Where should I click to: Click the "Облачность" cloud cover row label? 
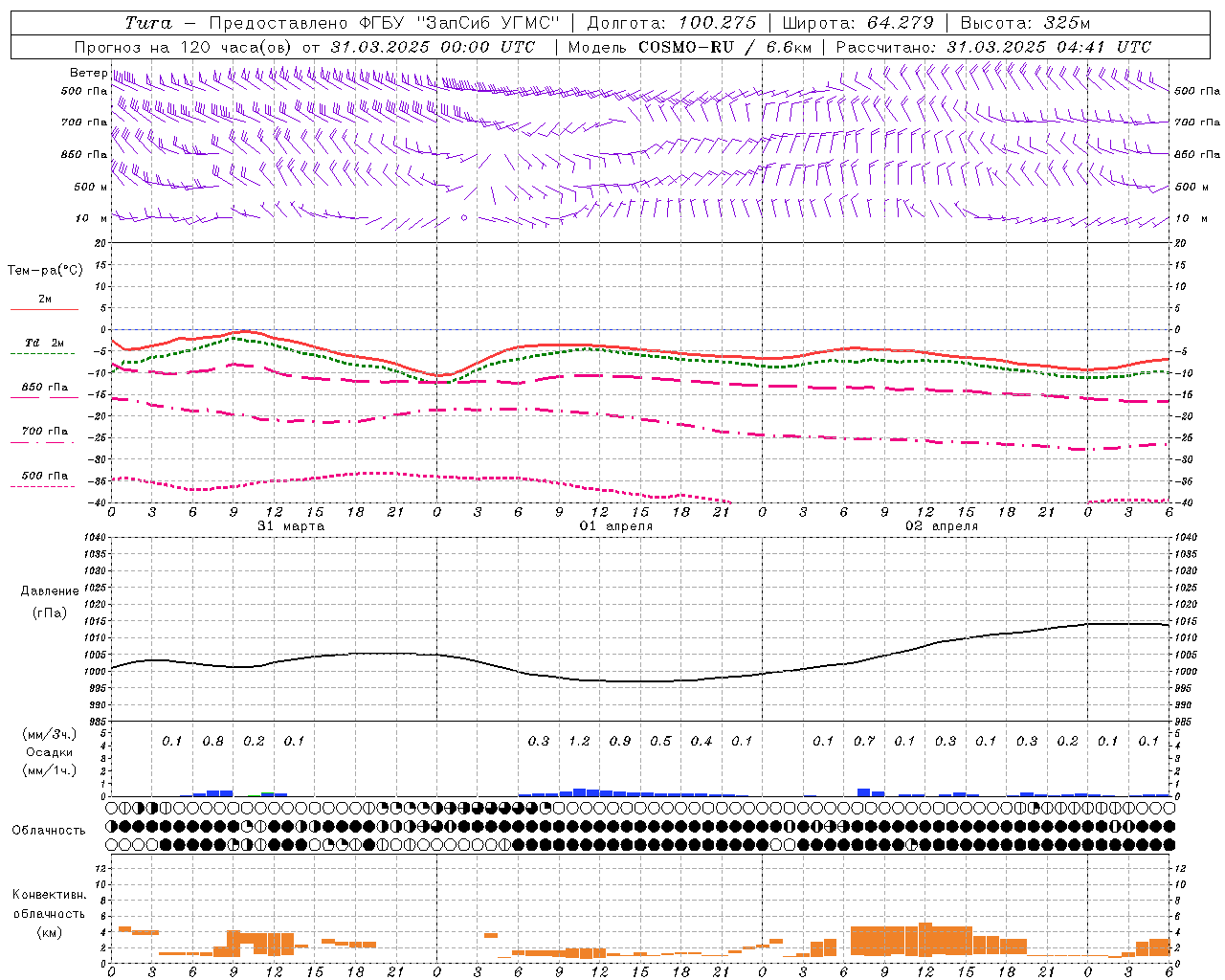click(x=49, y=830)
